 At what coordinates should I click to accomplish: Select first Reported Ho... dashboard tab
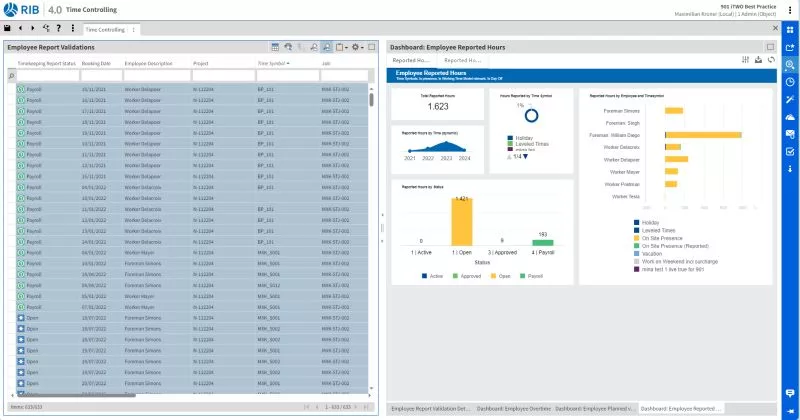pyautogui.click(x=411, y=60)
